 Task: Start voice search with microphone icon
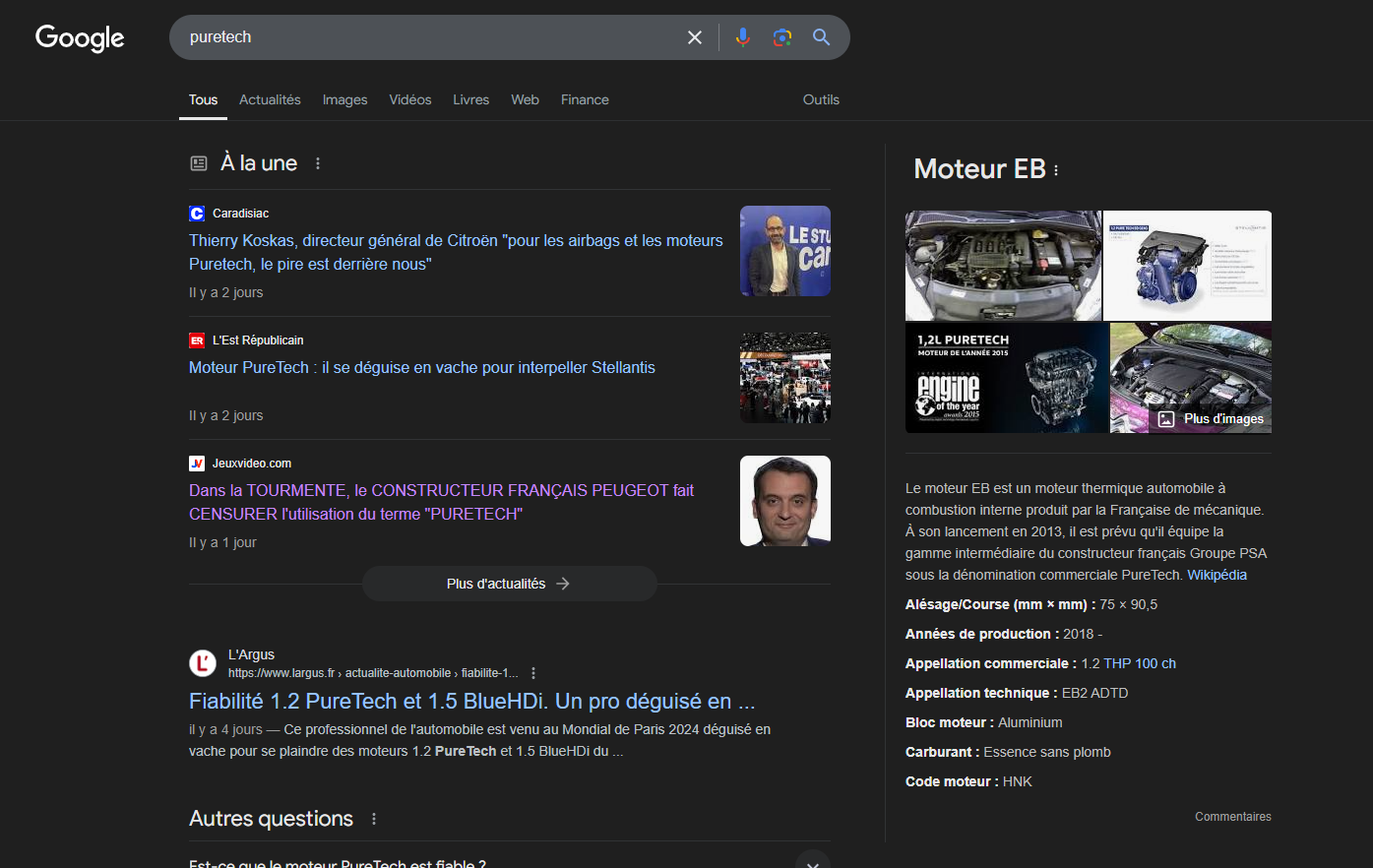click(x=743, y=37)
